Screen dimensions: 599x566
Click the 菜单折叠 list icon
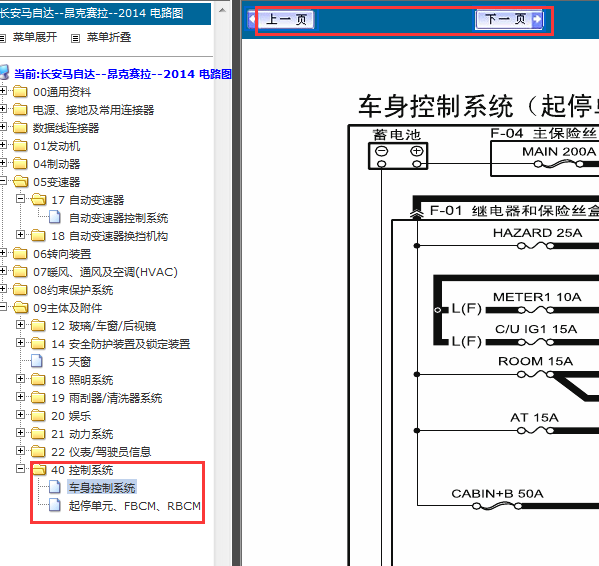[x=75, y=38]
